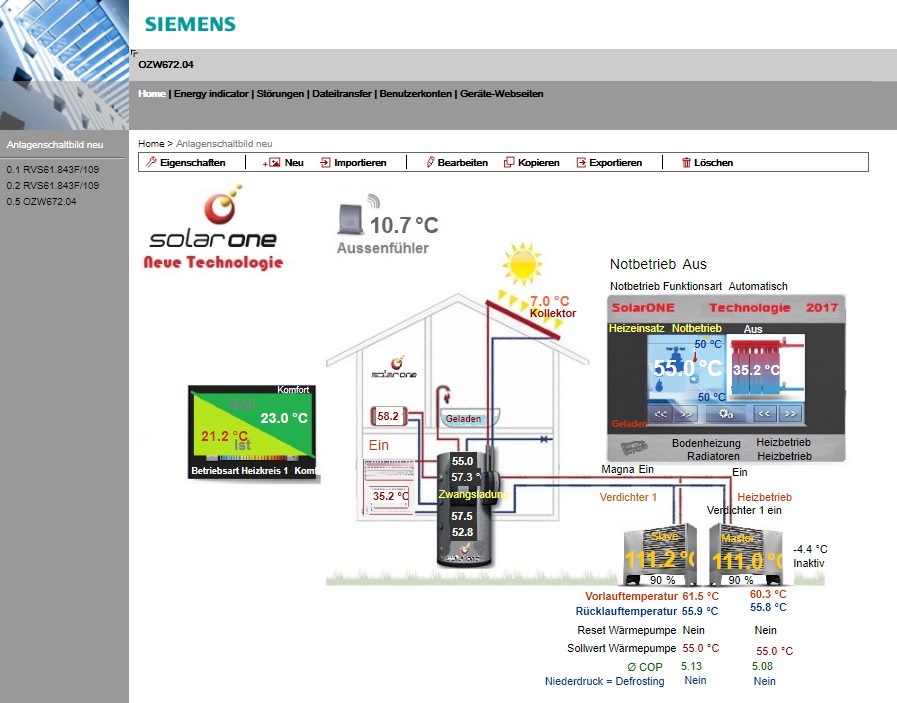Select device 0.2 RVS61.843F/109
Viewport: 897px width, 703px height.
point(53,185)
